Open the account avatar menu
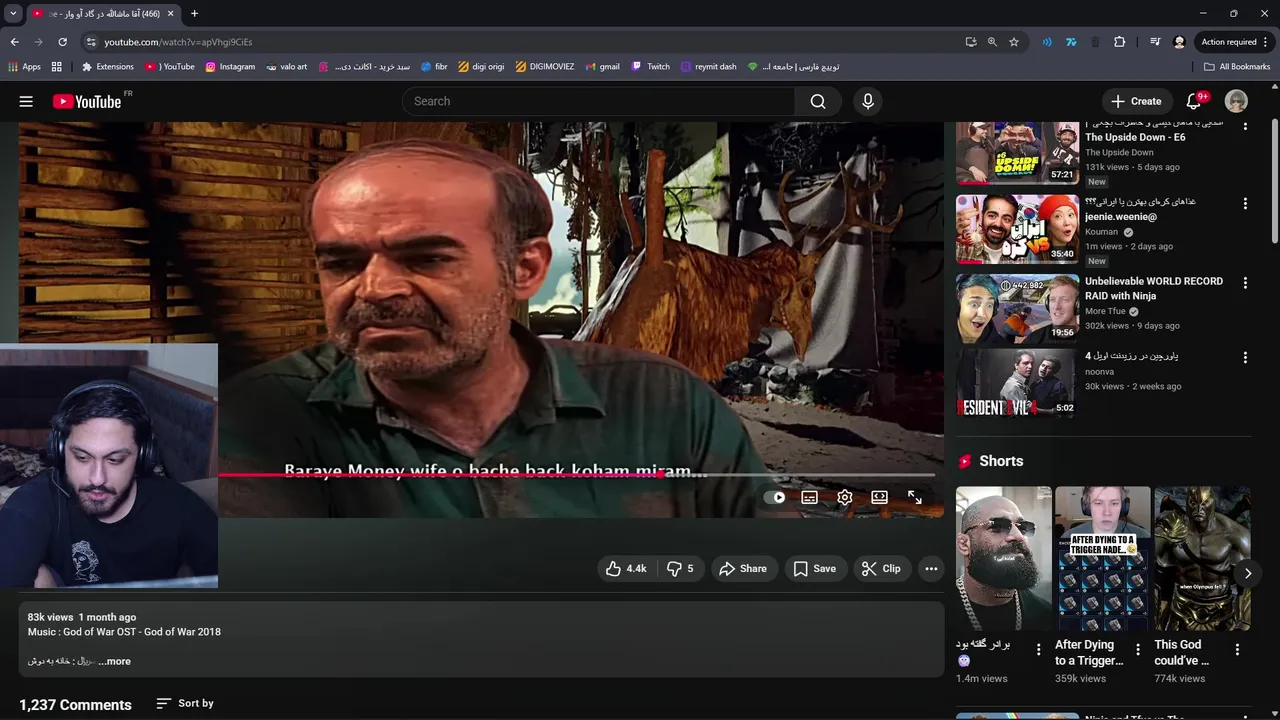Screen dimensions: 1280x720 [x=1237, y=101]
